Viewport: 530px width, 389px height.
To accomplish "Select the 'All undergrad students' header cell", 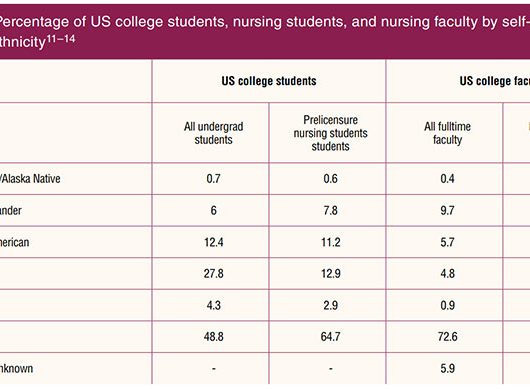I will [213, 133].
